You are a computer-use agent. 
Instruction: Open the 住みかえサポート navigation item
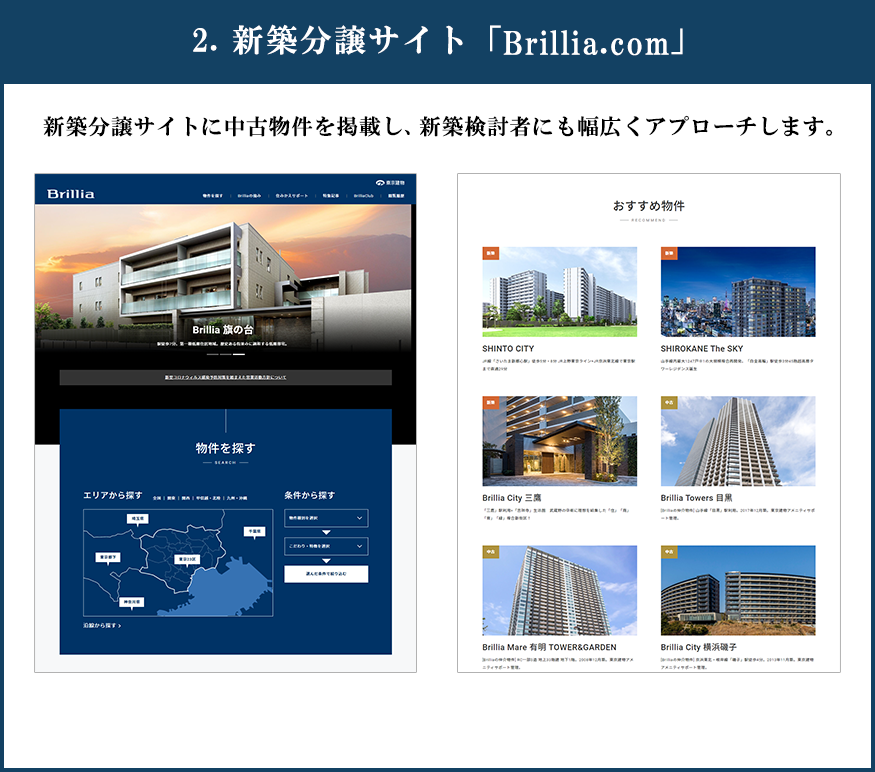pyautogui.click(x=291, y=196)
